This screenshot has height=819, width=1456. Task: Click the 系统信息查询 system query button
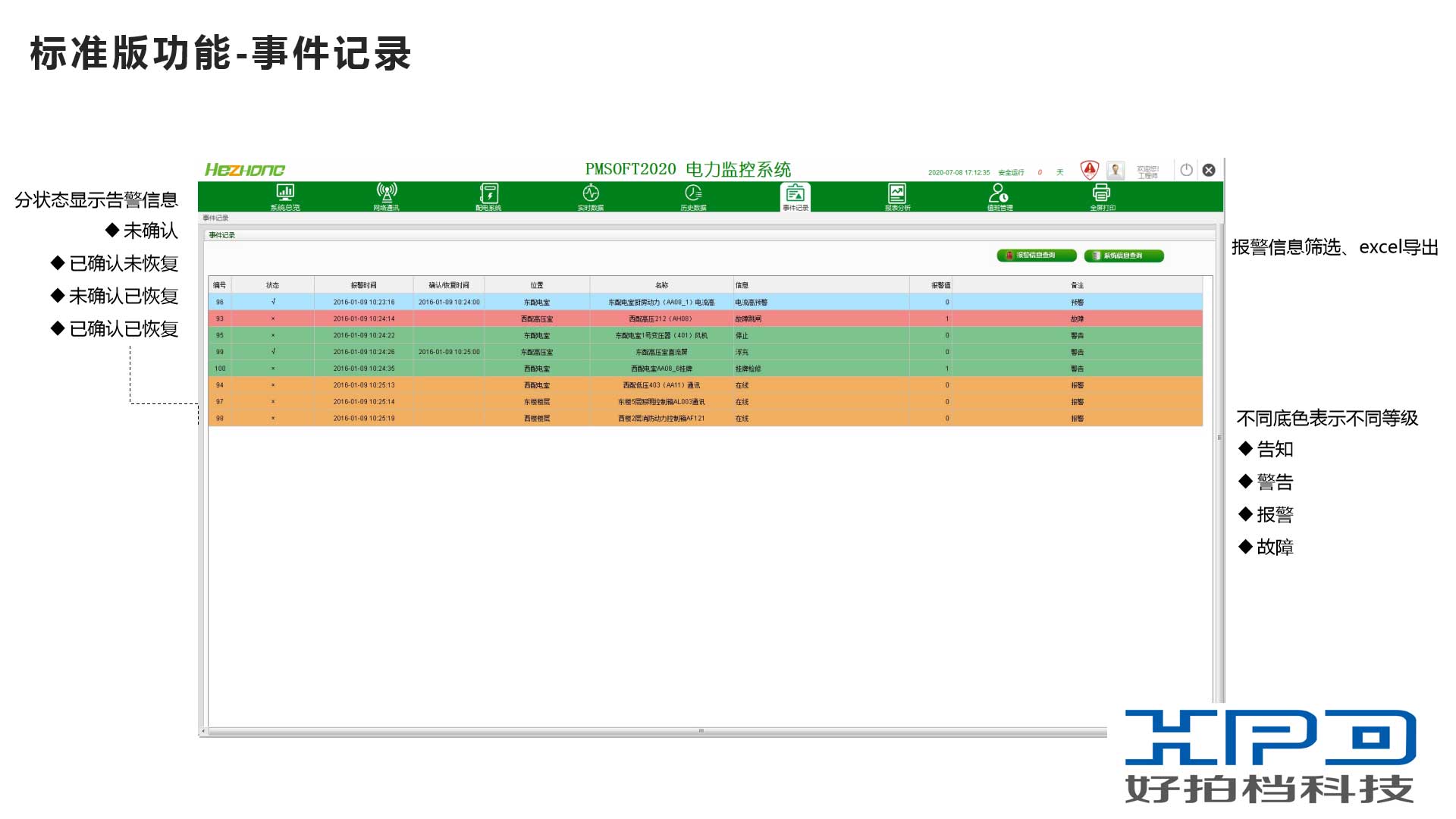tap(1123, 256)
